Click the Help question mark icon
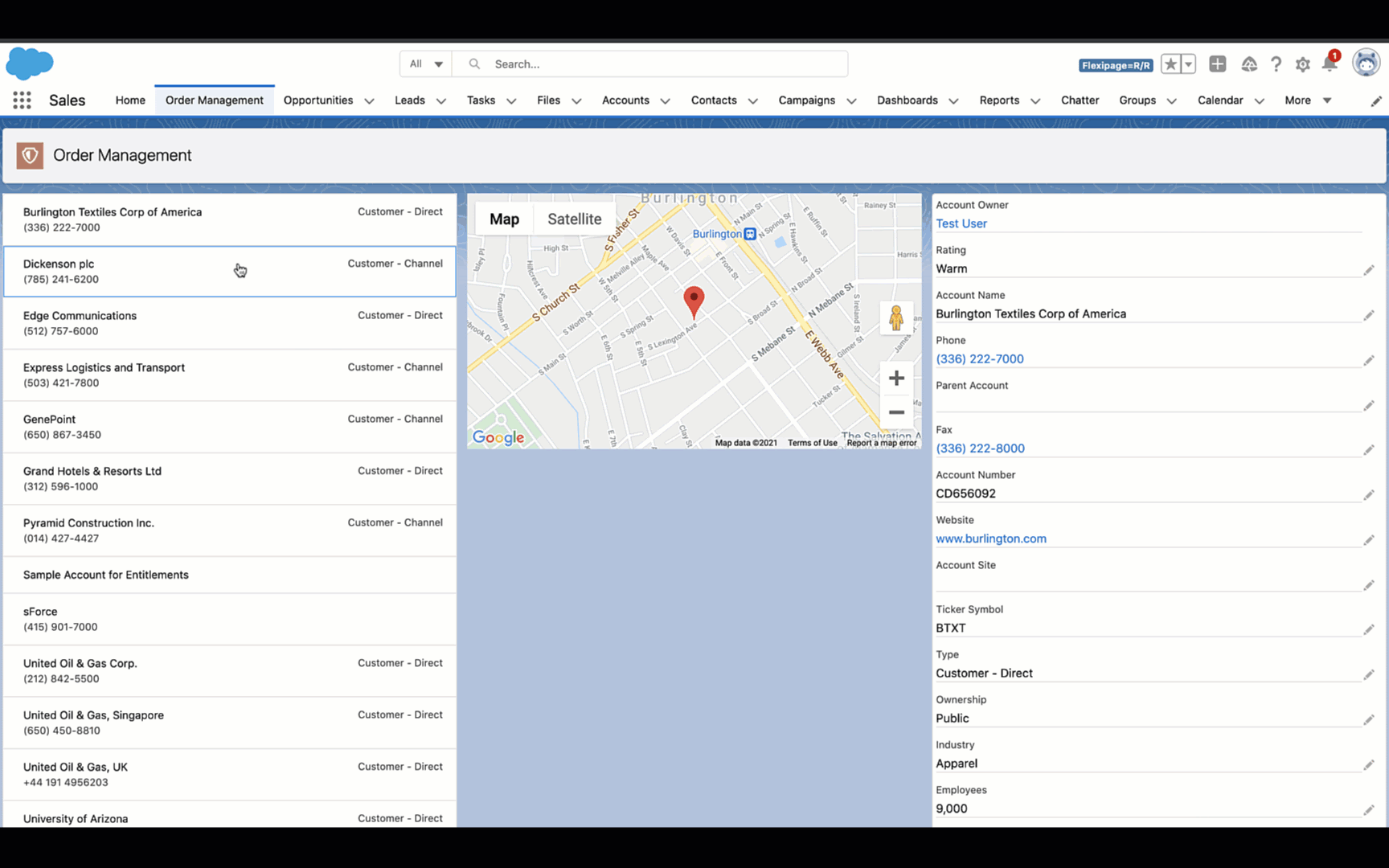 point(1276,64)
